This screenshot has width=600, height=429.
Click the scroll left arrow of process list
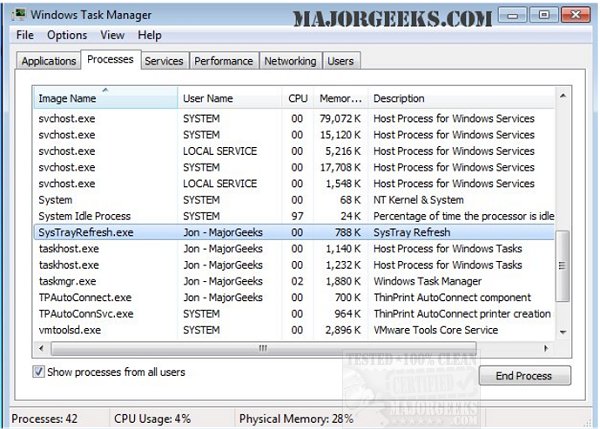point(41,348)
